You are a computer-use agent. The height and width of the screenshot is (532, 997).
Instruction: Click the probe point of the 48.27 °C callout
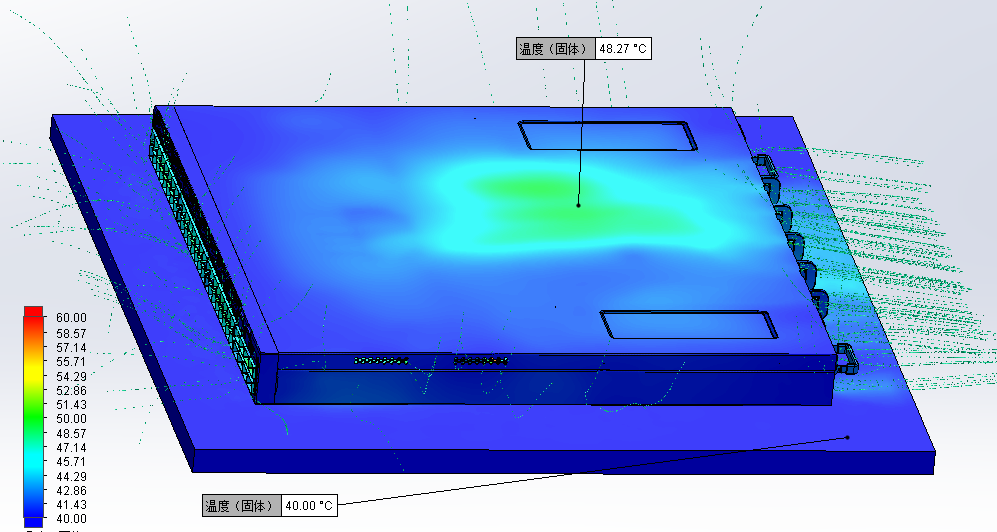coord(578,205)
